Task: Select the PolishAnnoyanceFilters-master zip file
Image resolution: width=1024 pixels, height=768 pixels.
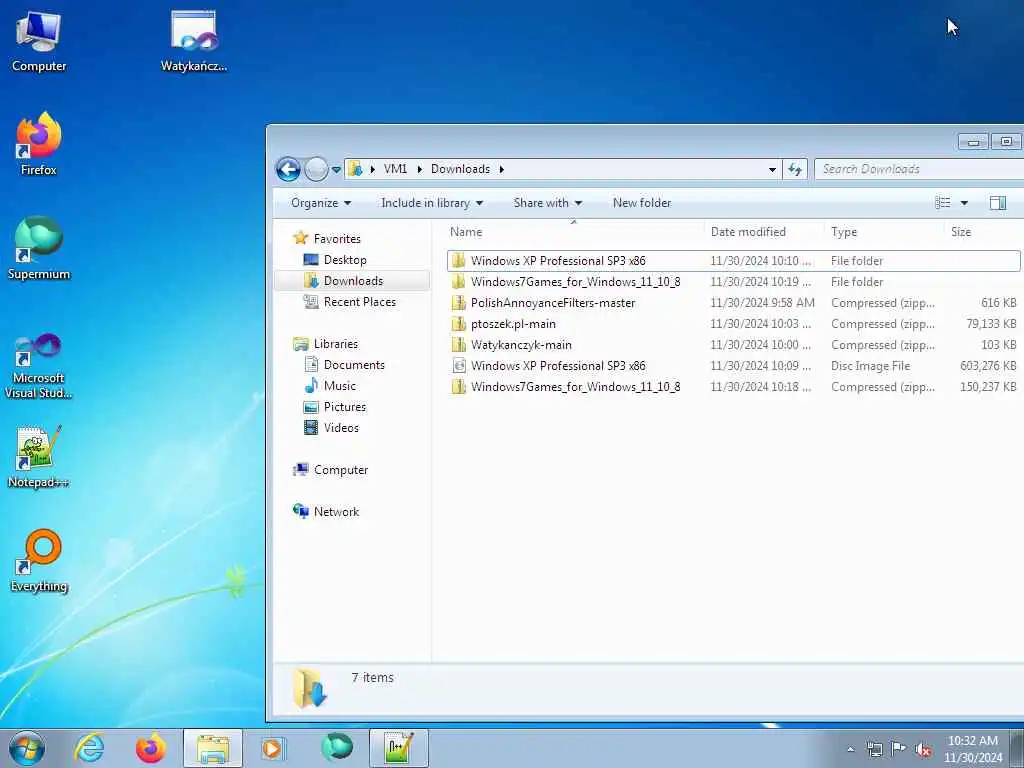Action: click(733, 302)
